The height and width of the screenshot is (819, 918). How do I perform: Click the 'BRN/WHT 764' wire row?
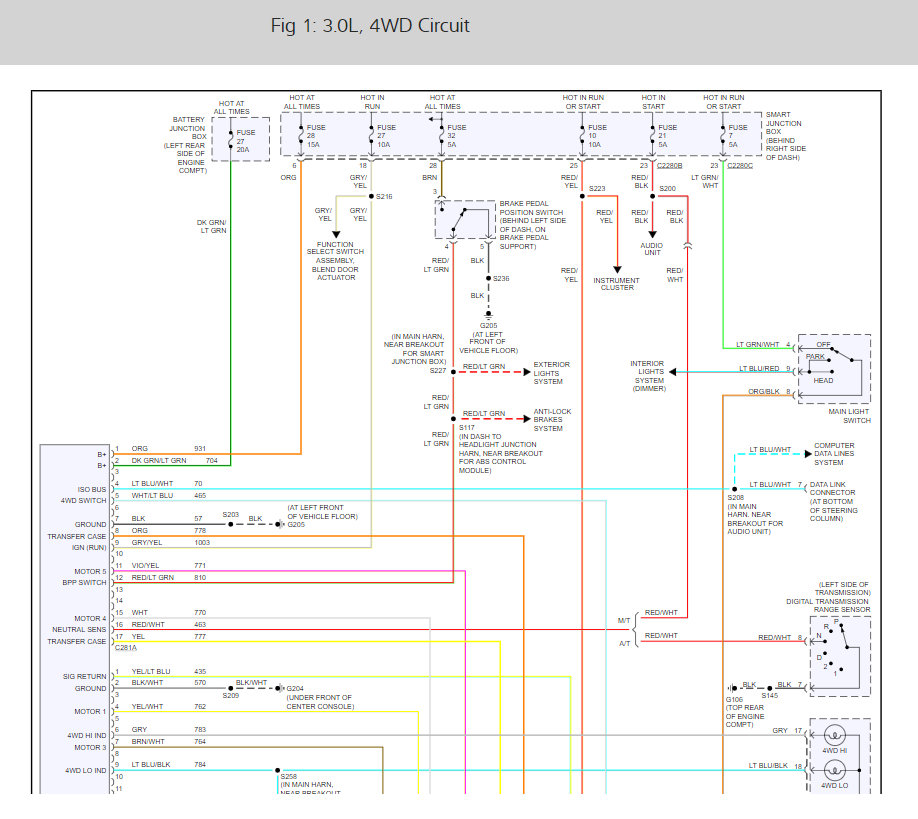160,742
